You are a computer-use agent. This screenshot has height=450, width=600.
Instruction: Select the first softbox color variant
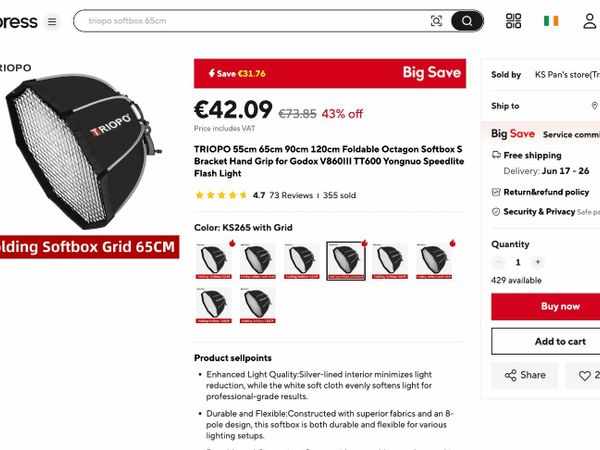coord(214,261)
